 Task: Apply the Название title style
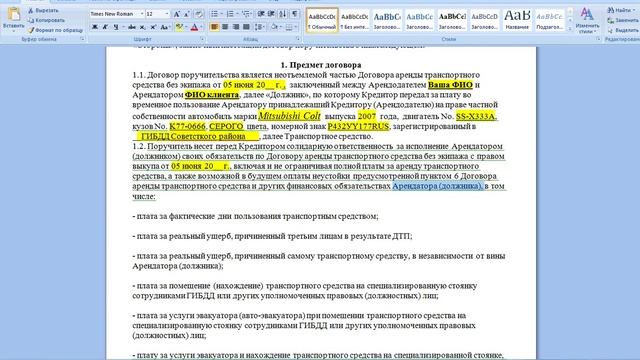click(517, 20)
